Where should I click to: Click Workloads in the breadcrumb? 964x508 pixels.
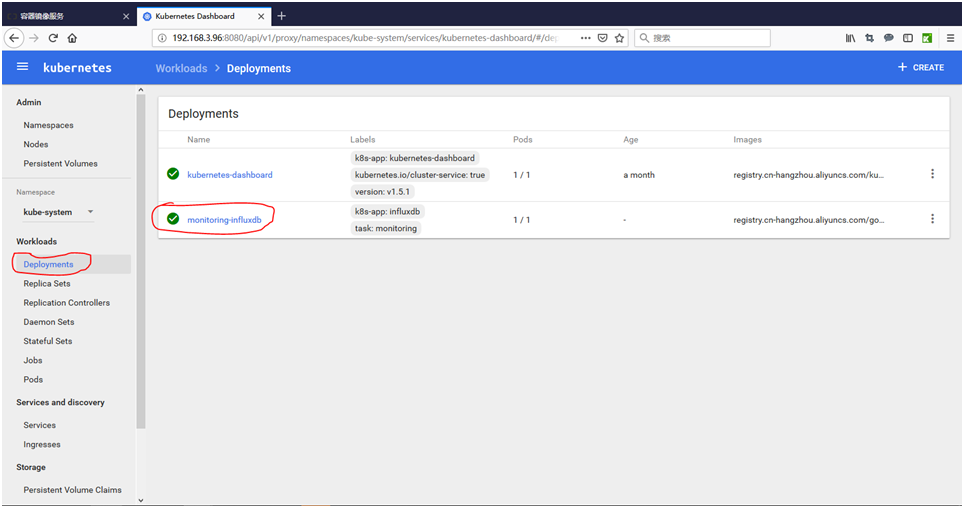click(181, 68)
